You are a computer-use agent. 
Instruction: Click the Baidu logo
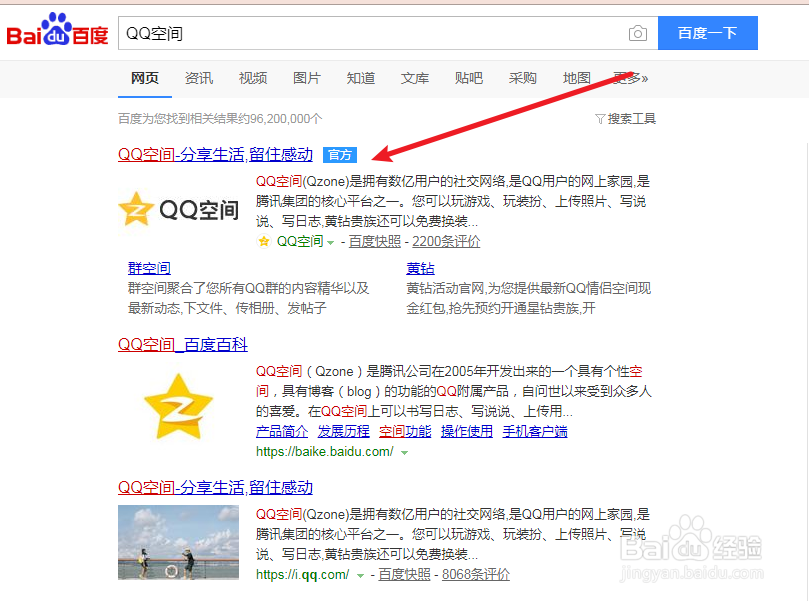click(x=57, y=30)
